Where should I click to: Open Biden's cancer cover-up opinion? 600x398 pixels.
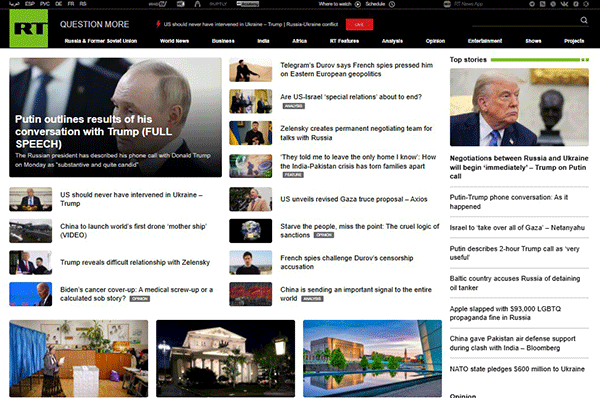[x=136, y=294]
